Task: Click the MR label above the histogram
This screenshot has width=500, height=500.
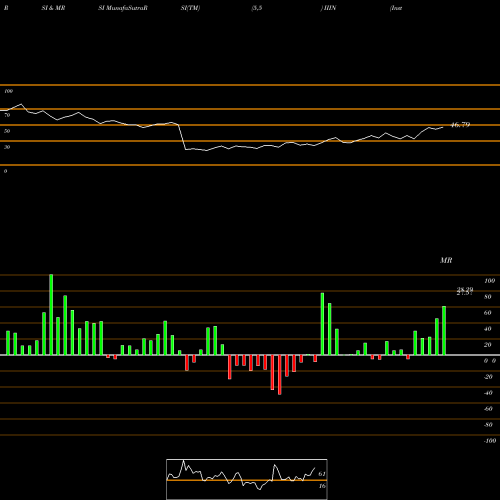Action: click(x=446, y=260)
